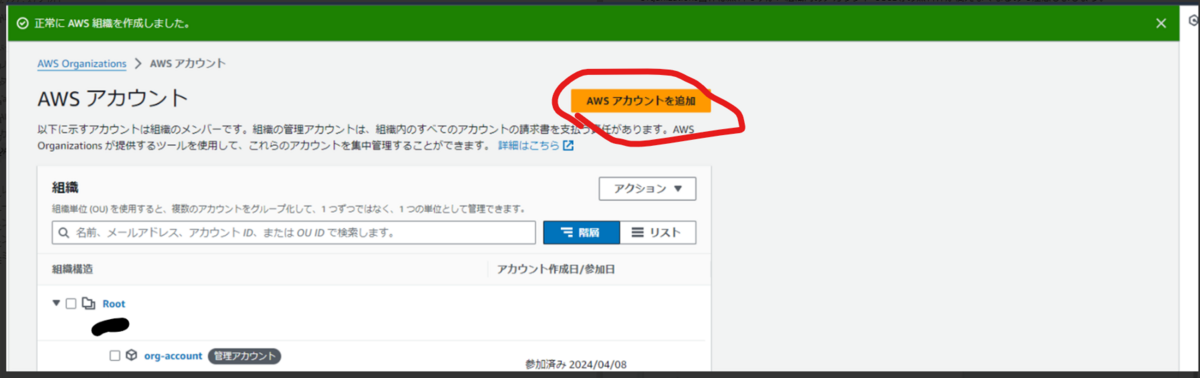Open the org-account link
This screenshot has width=1200, height=378.
pyautogui.click(x=173, y=355)
